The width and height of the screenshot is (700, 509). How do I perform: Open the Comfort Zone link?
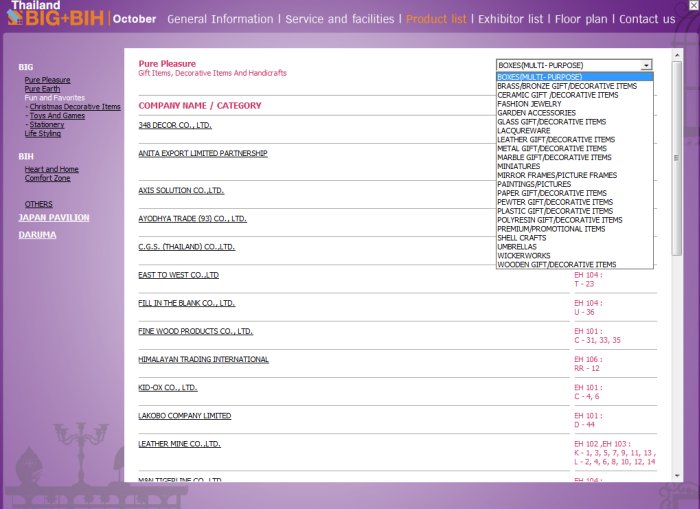[47, 178]
